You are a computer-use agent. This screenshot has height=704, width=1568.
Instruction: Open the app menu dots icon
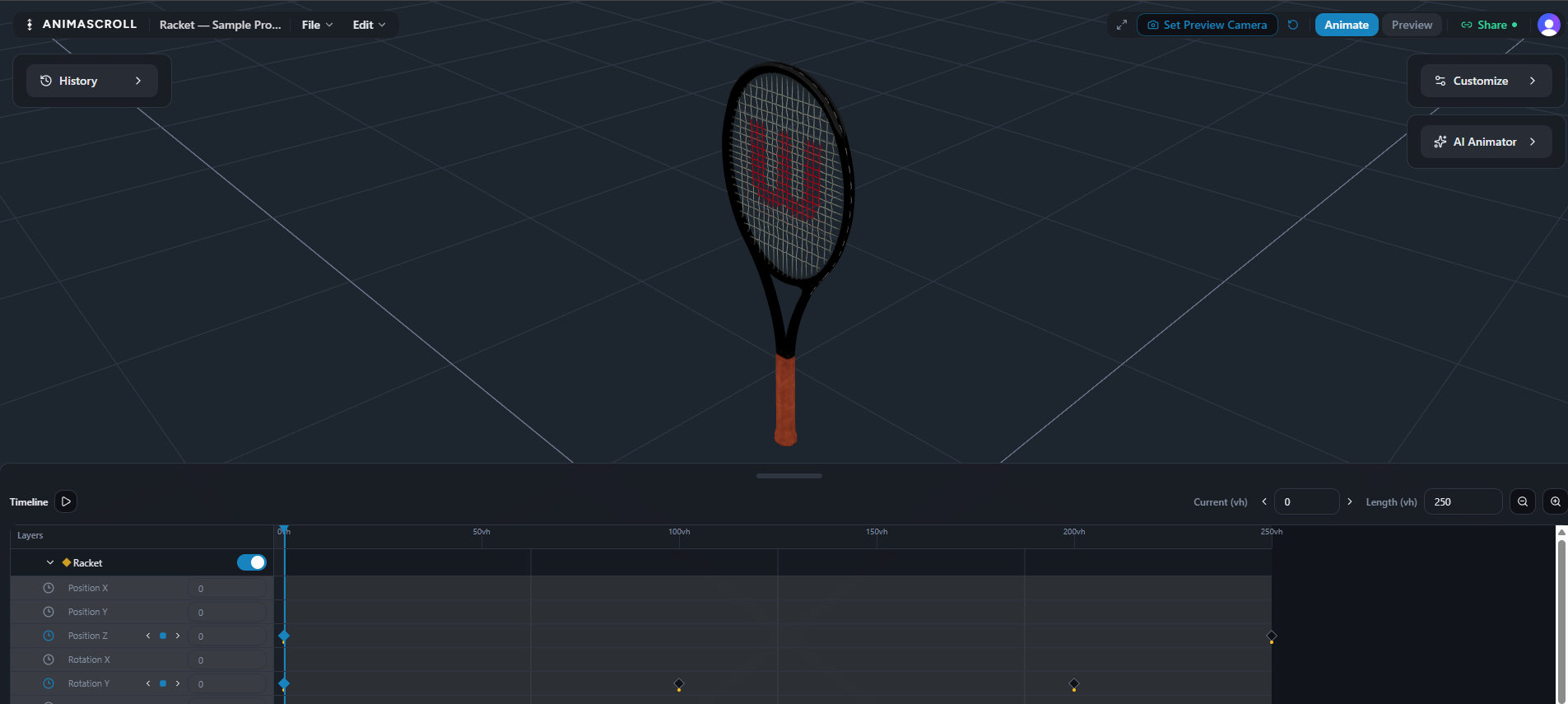click(30, 25)
